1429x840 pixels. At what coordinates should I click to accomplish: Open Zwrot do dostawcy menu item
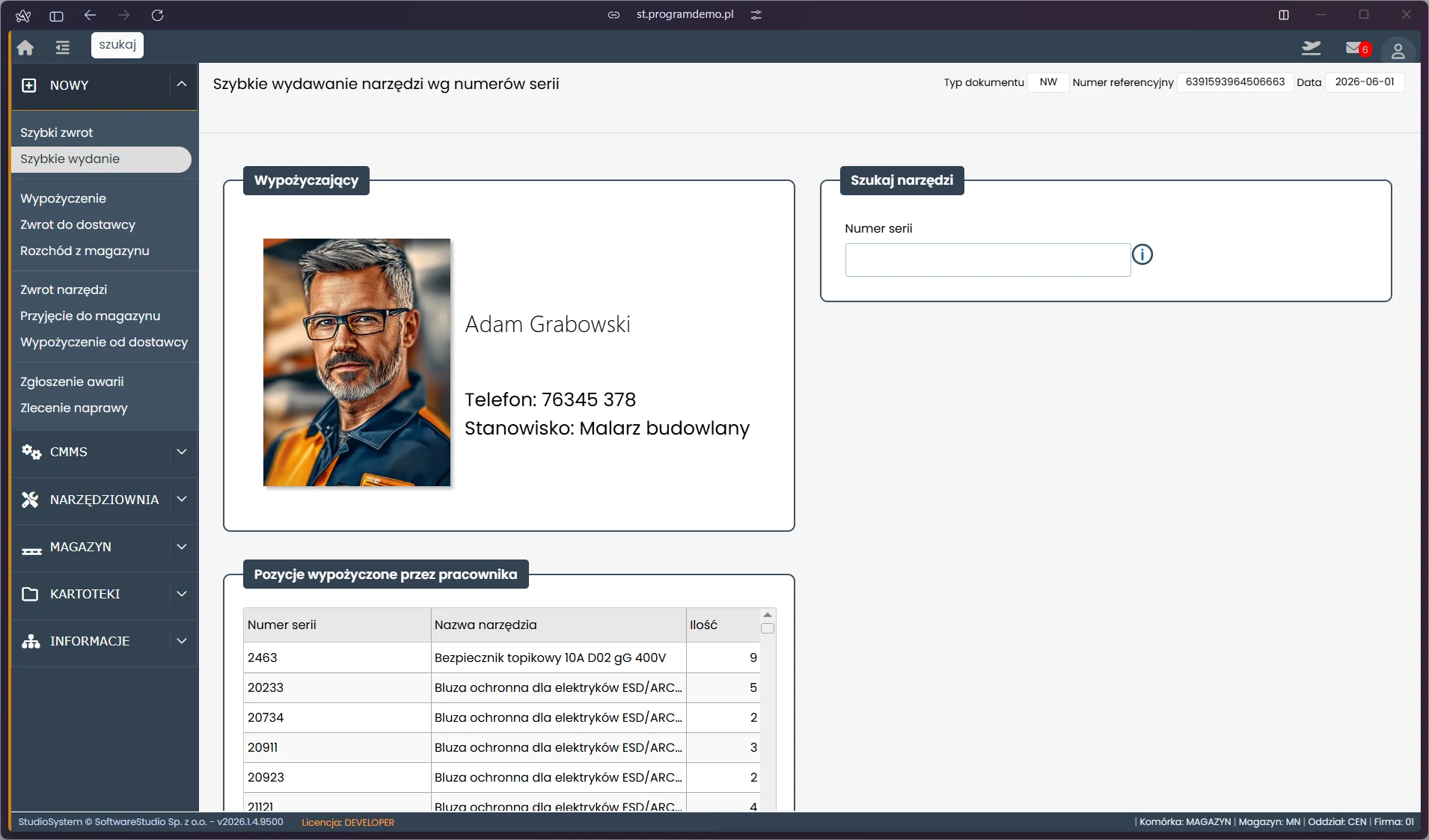coord(78,224)
